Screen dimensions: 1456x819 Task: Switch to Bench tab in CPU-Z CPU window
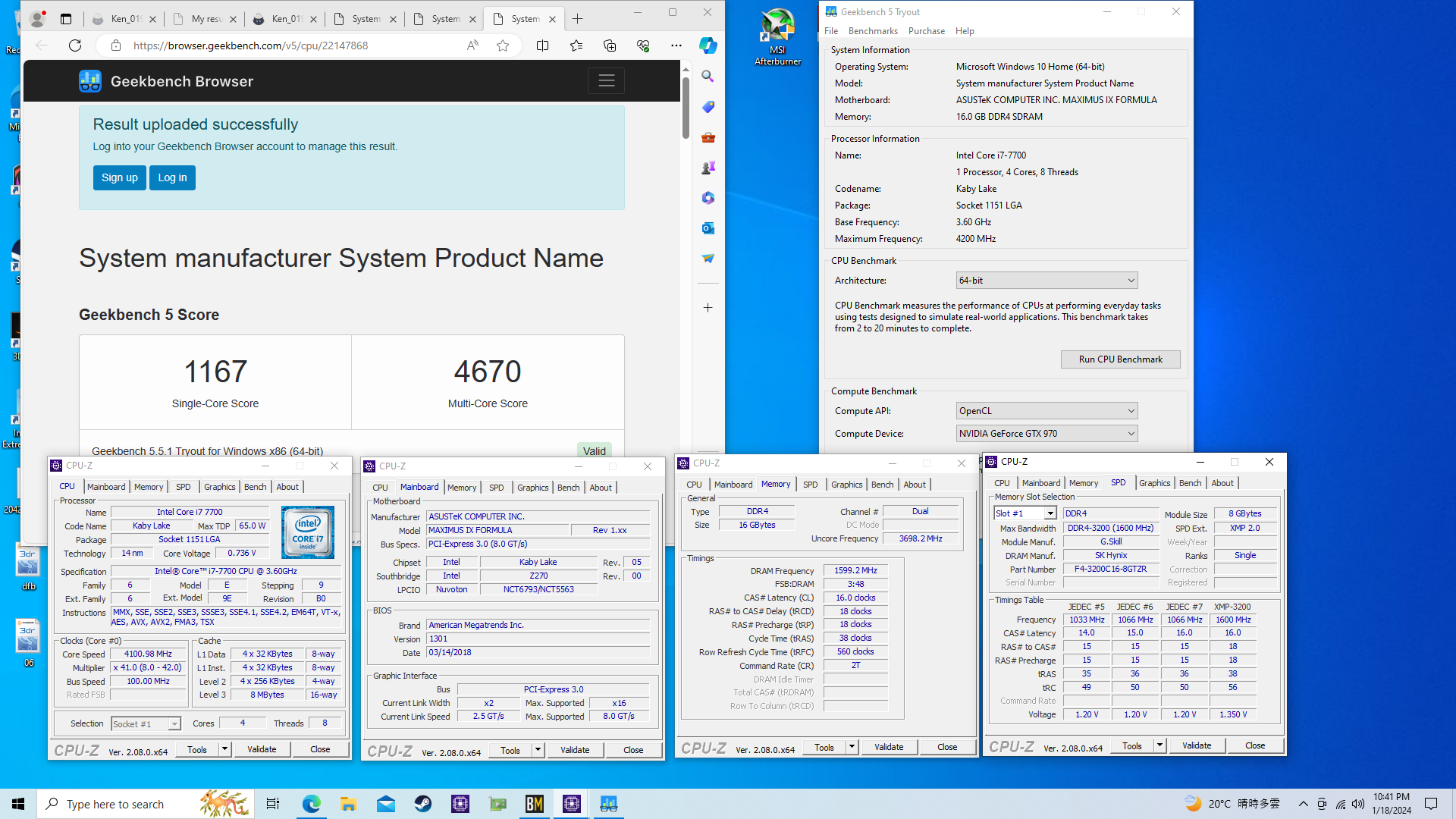point(256,487)
